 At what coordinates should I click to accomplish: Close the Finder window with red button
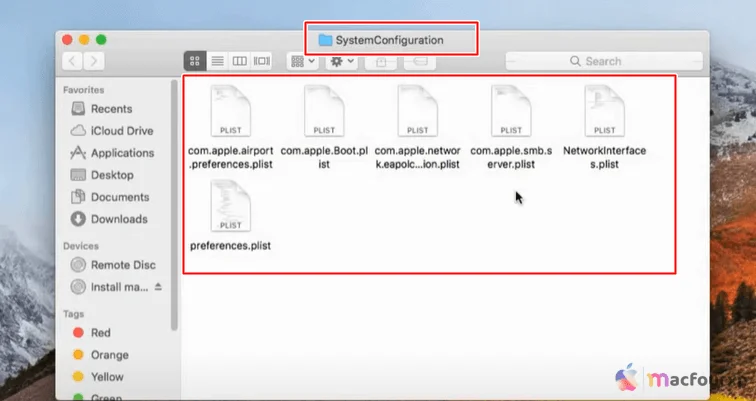(67, 40)
